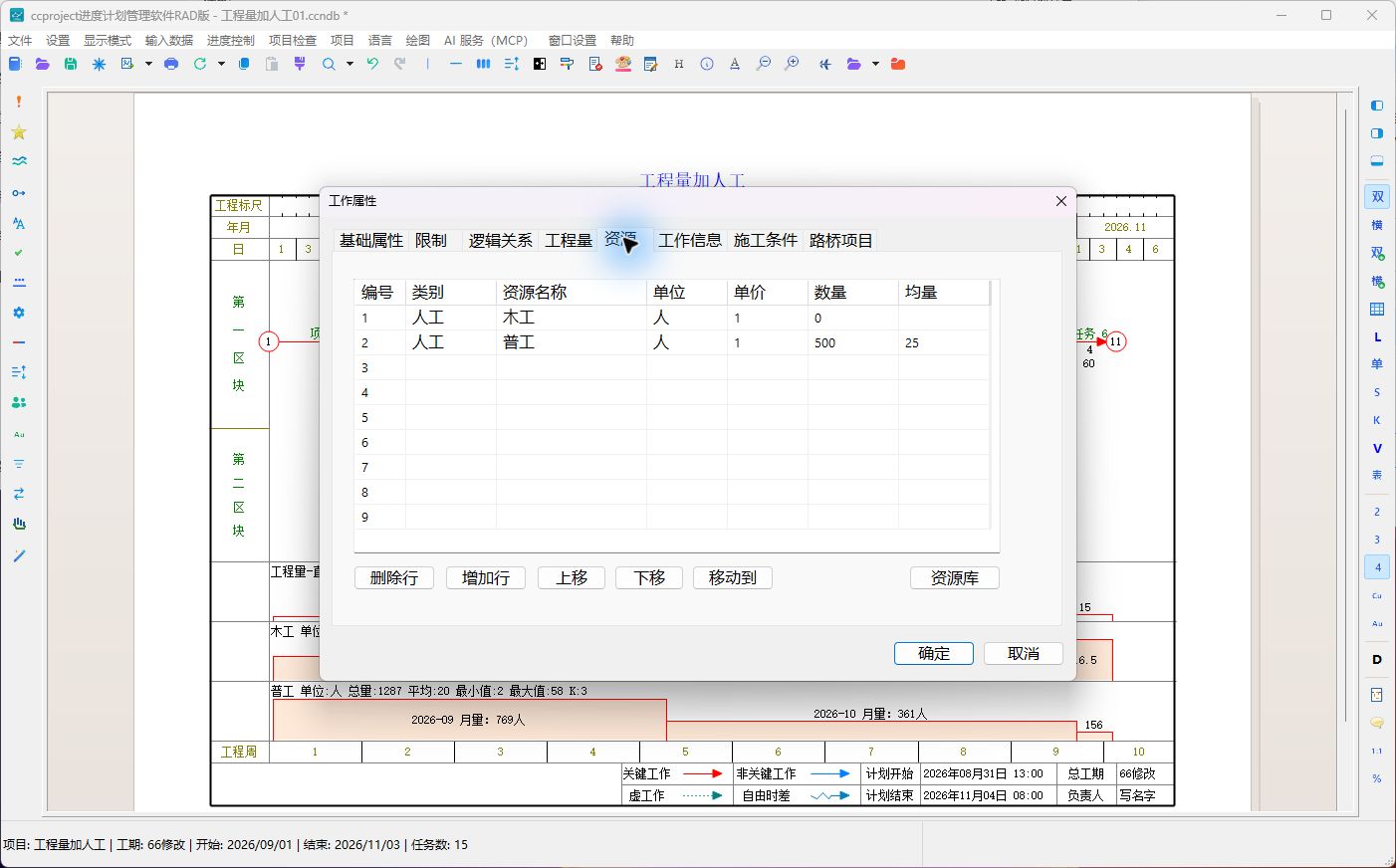Close the 工作属性 dialog

click(x=1061, y=201)
